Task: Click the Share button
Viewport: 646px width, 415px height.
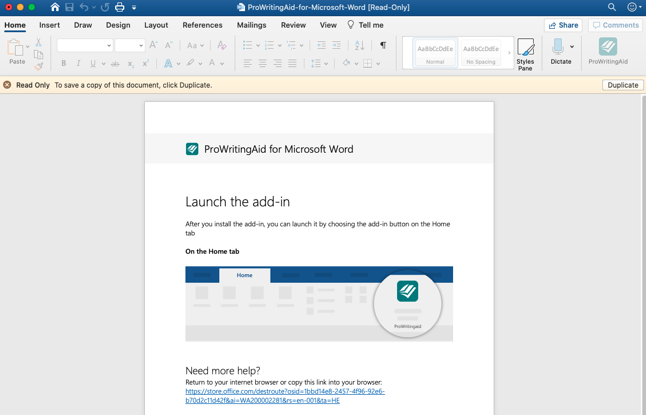Action: point(563,25)
